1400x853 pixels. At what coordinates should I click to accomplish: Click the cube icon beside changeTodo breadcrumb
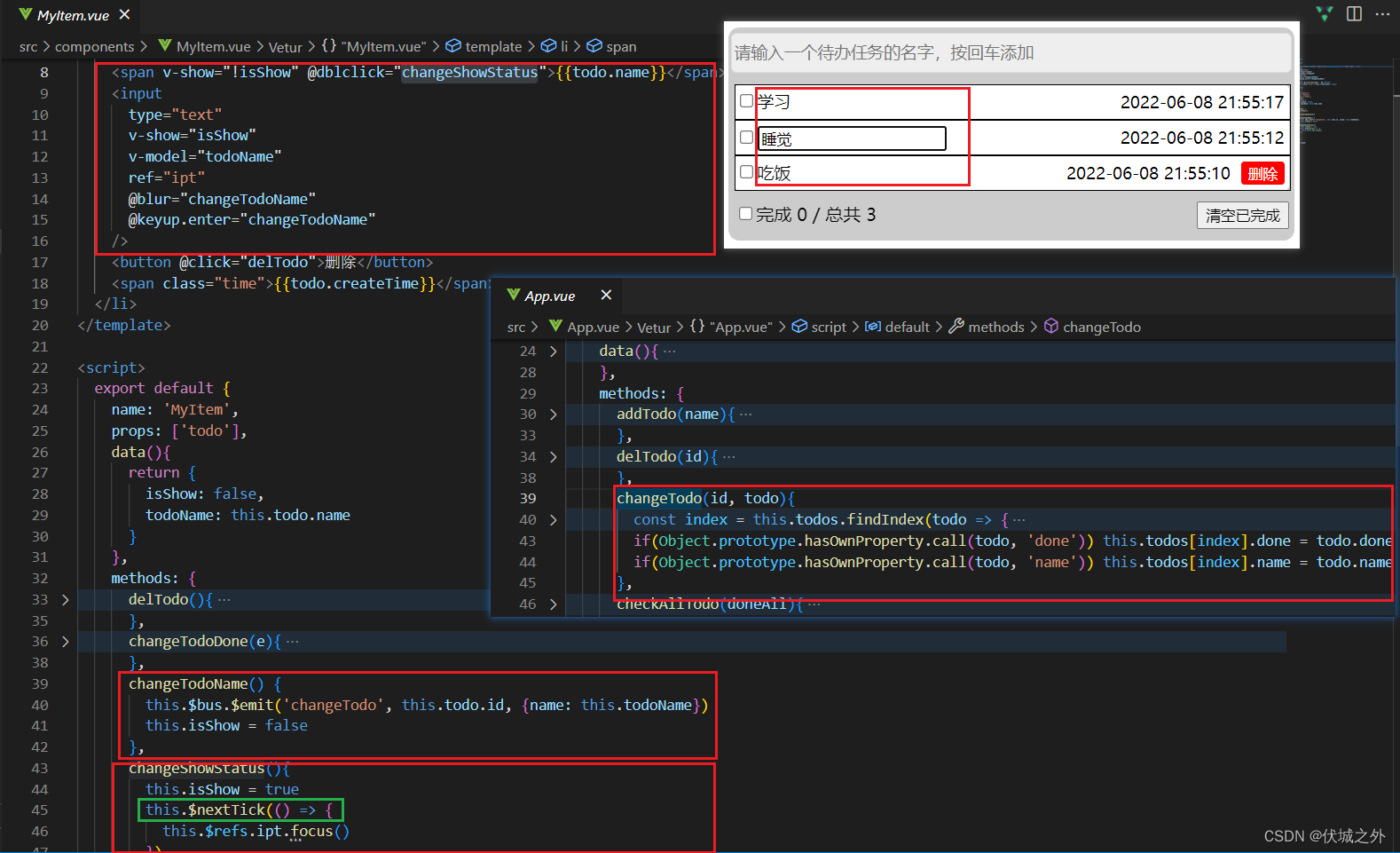[x=1051, y=326]
